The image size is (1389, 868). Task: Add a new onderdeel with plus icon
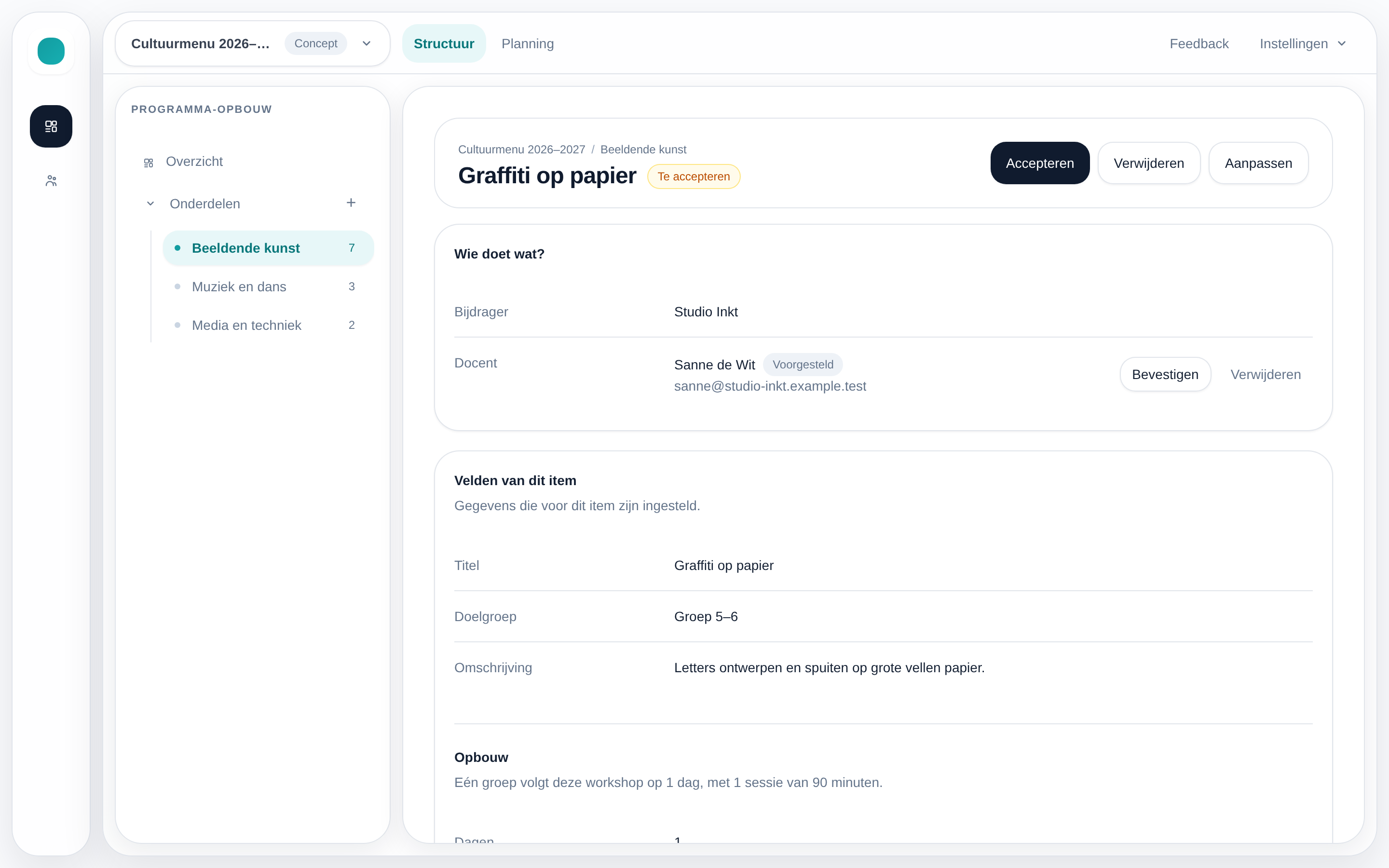click(351, 203)
